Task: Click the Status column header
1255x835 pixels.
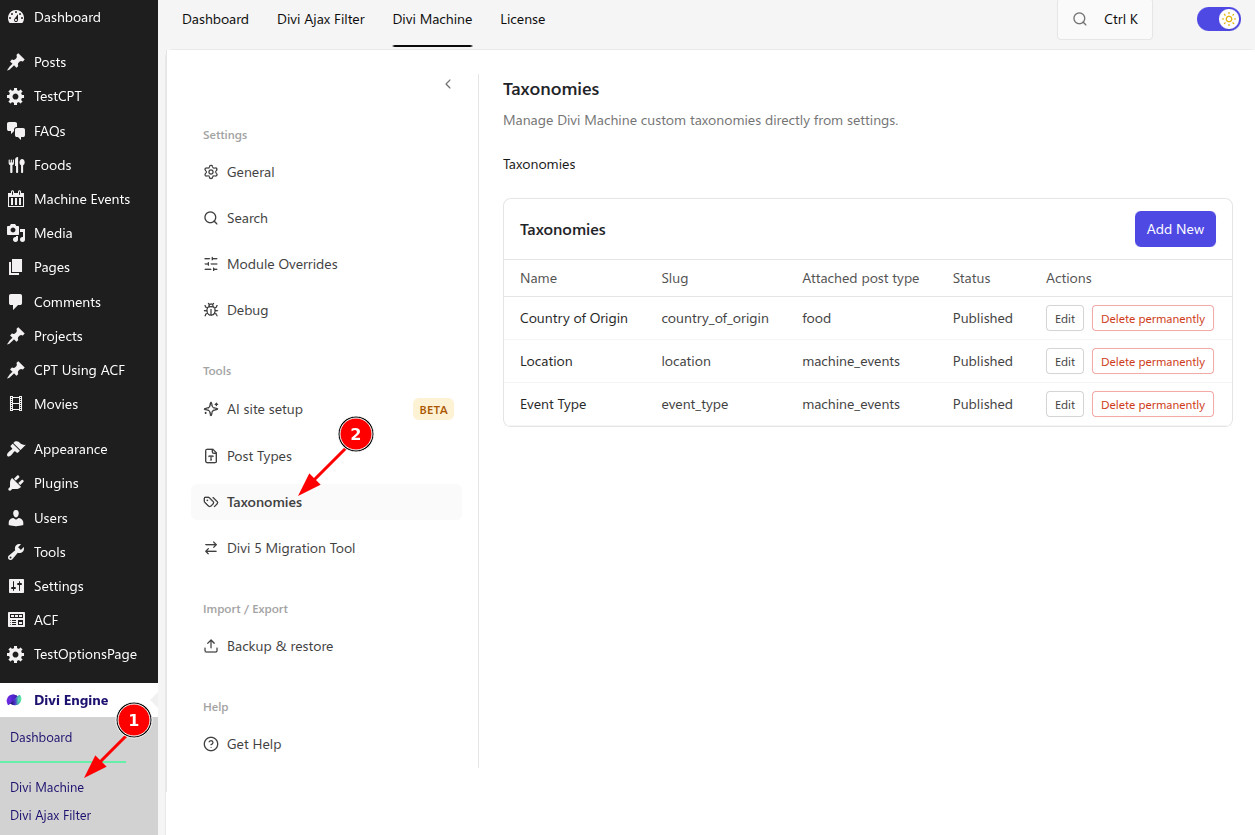Action: [x=972, y=278]
